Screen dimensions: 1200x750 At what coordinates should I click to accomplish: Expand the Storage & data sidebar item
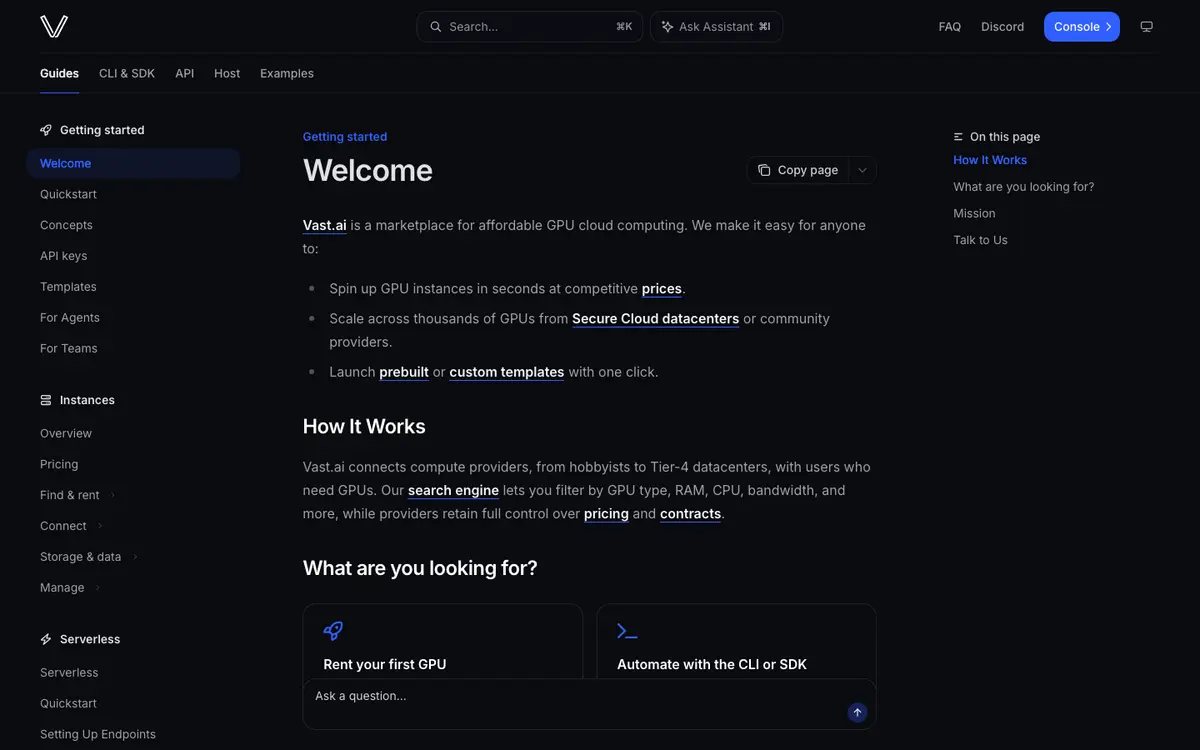(x=134, y=557)
